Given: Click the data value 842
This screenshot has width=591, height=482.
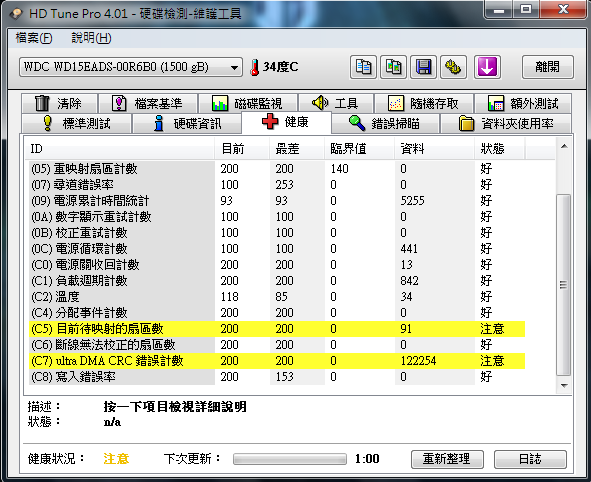Looking at the screenshot, I should 409,281.
